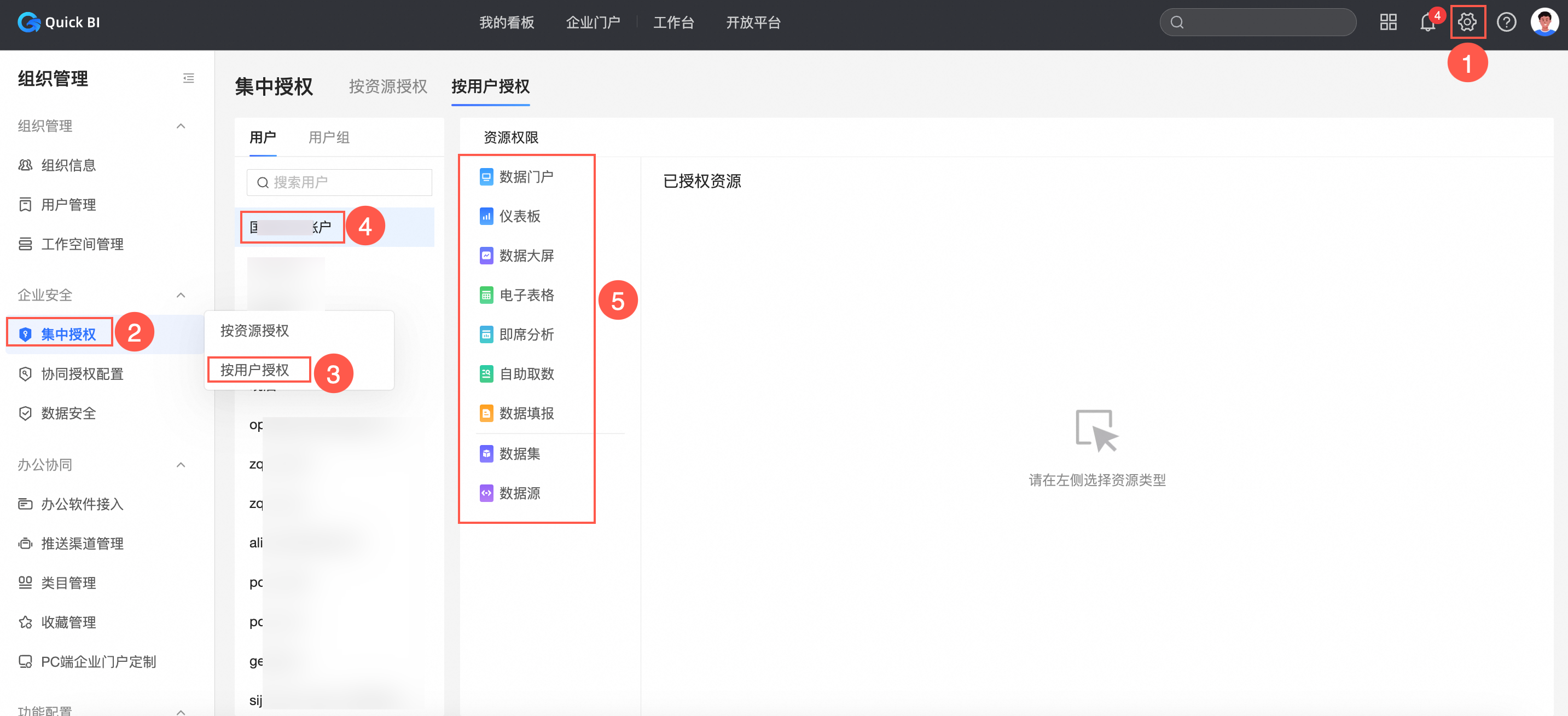1568x716 pixels.
Task: Switch to the 按资源授权 tab
Action: pos(388,86)
